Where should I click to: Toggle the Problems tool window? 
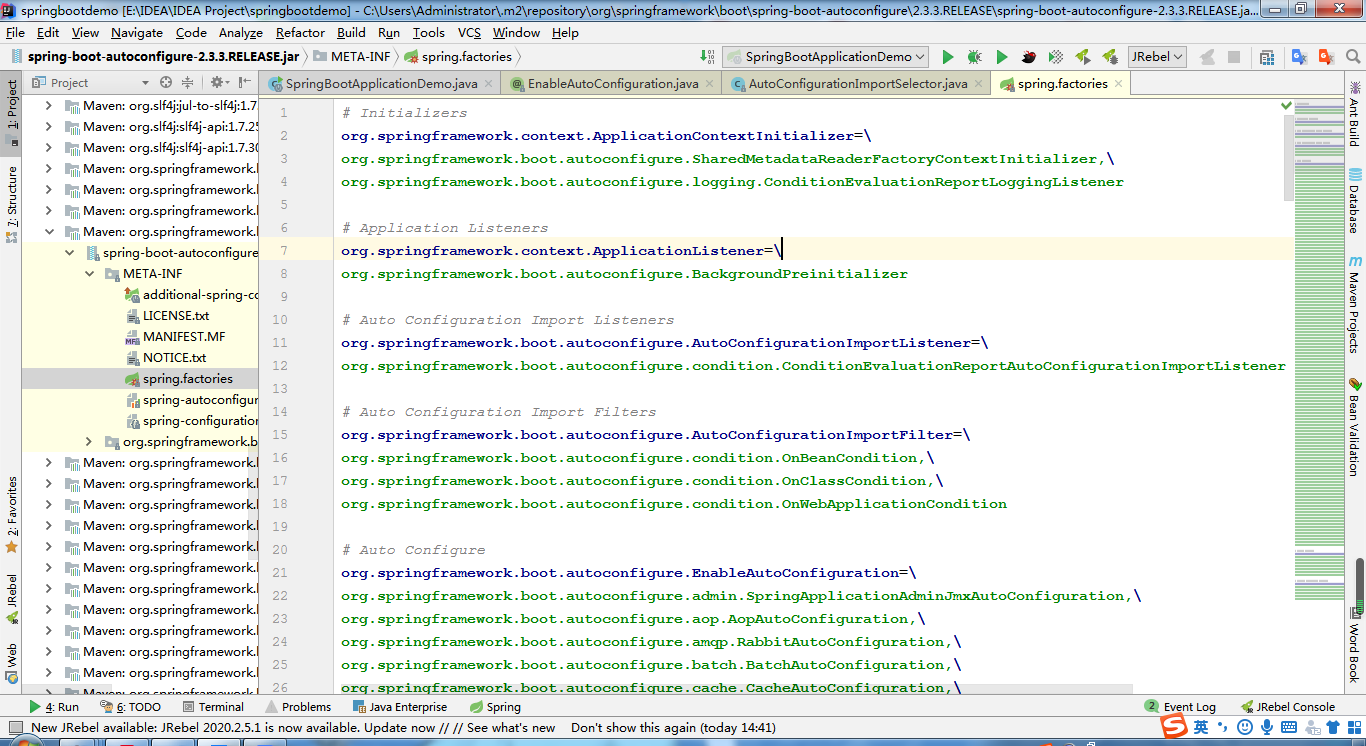click(x=297, y=706)
